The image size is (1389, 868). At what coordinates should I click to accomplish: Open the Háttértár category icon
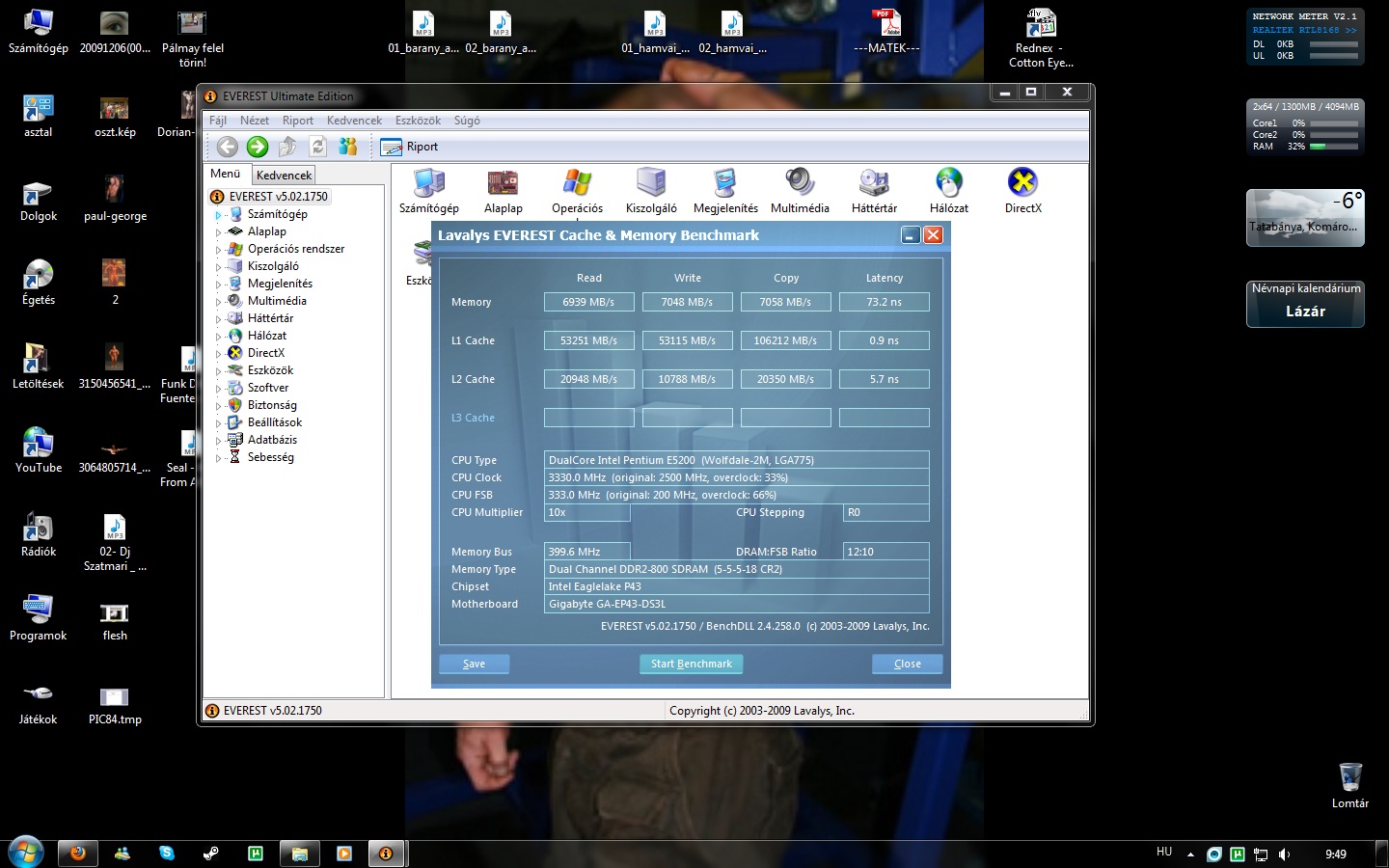874,190
